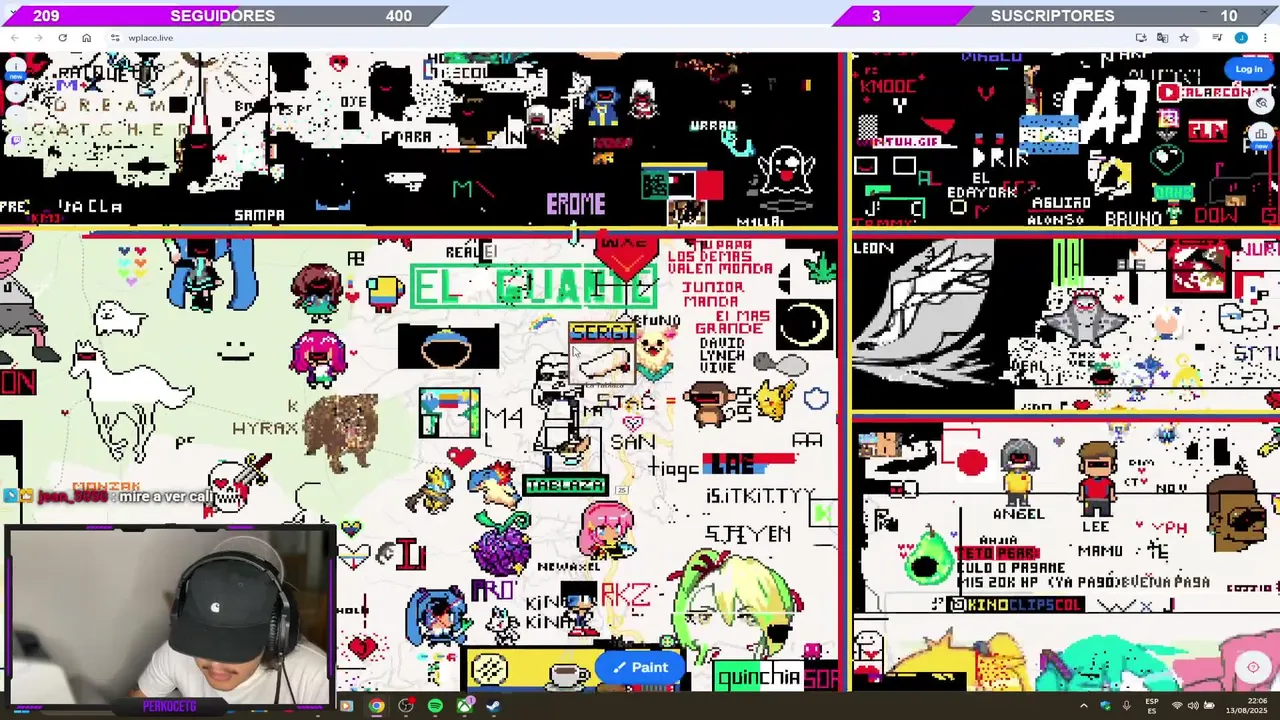The height and width of the screenshot is (720, 1280).
Task: Click the EROME pixel text on canvas
Action: point(576,204)
